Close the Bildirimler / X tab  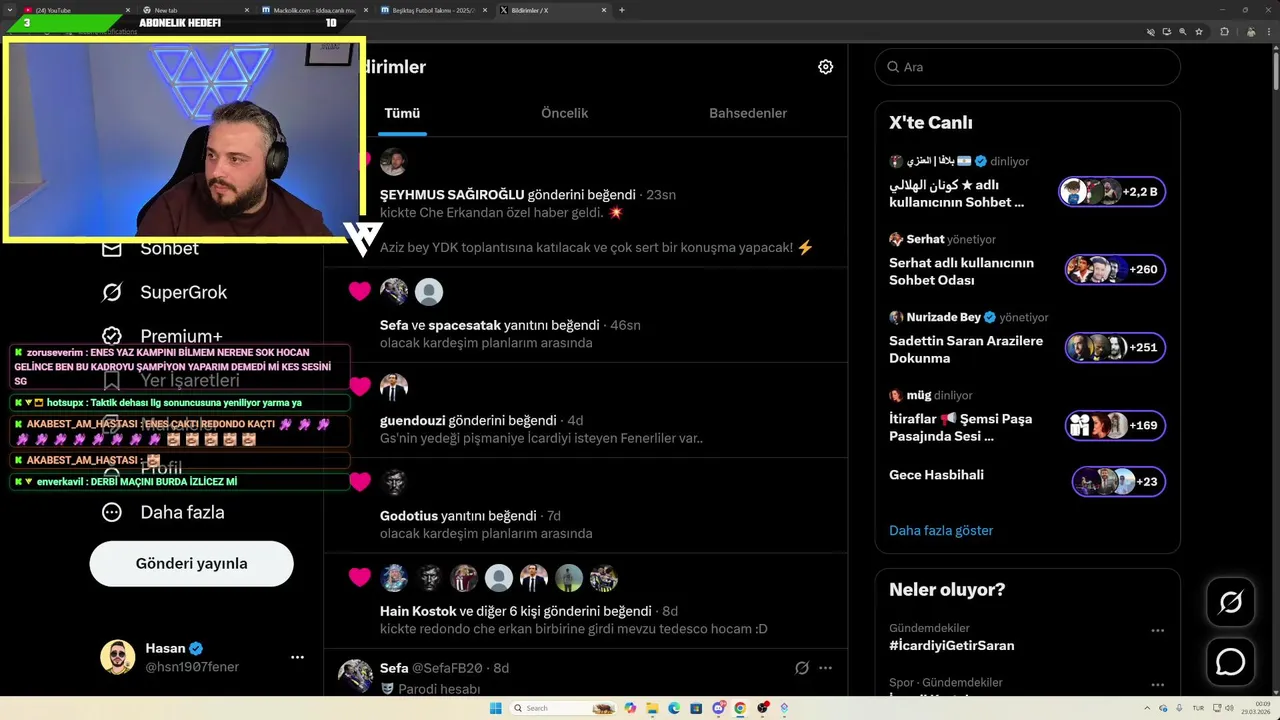(604, 10)
